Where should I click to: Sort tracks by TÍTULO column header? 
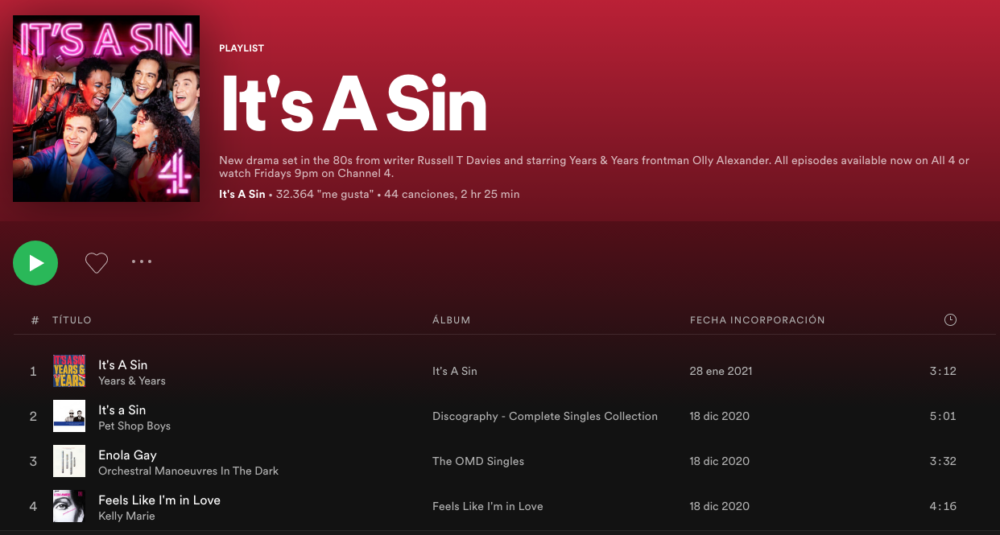[71, 320]
